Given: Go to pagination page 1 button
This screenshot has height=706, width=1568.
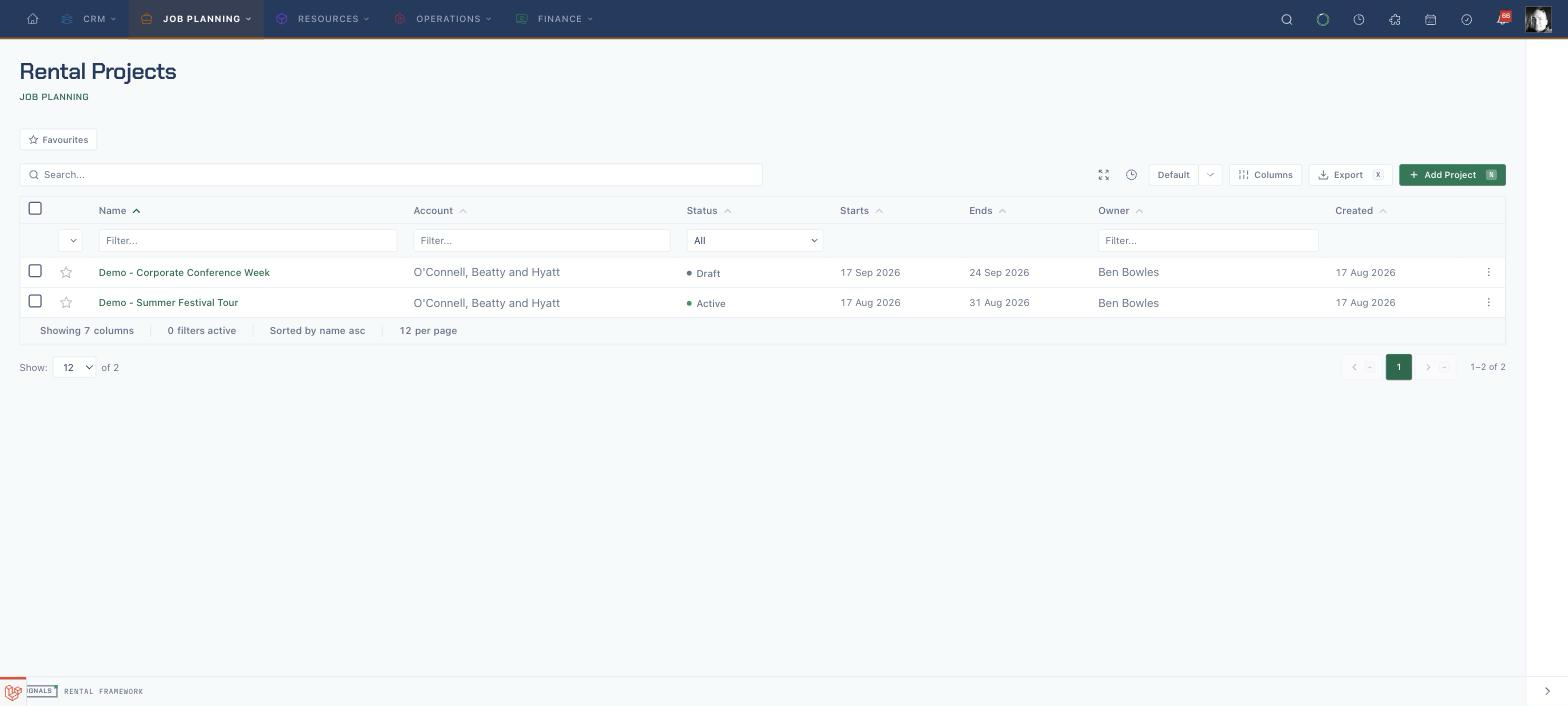Looking at the screenshot, I should click(1398, 367).
